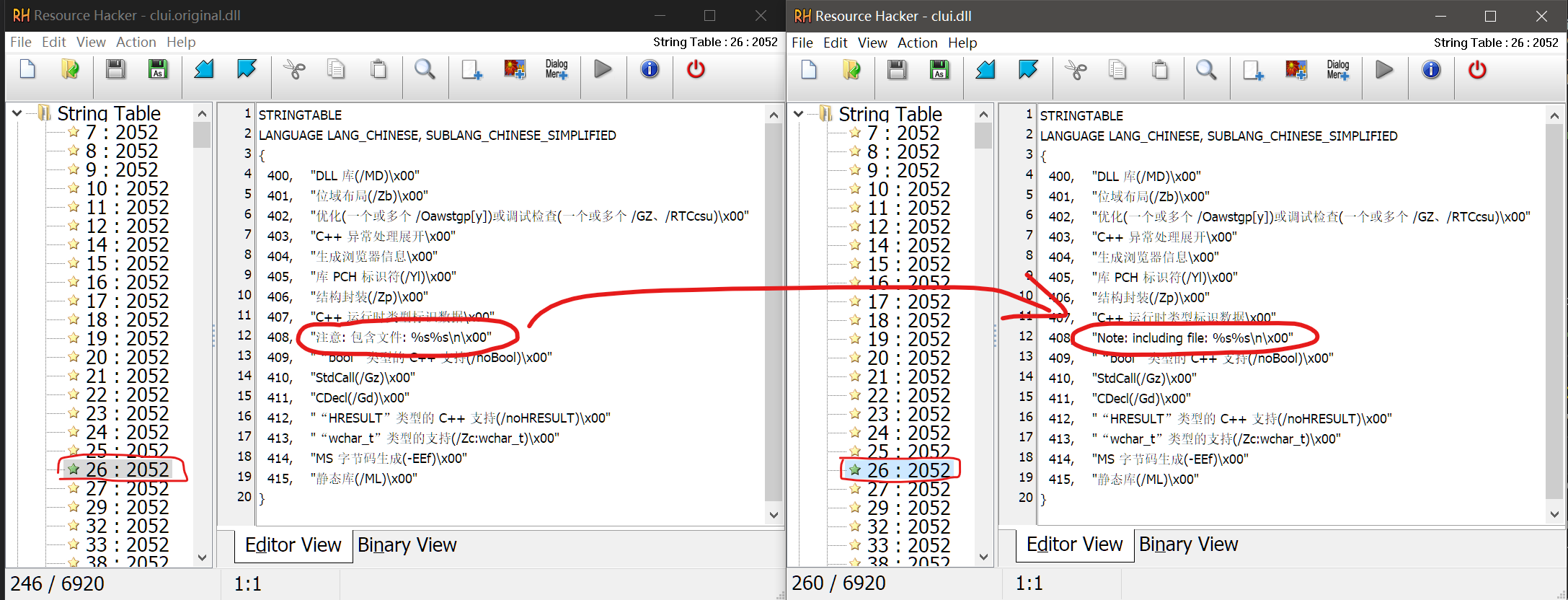This screenshot has width=1568, height=600.
Task: Select tree item 14 : 2052 in clui.original.dll window
Action: (x=127, y=245)
